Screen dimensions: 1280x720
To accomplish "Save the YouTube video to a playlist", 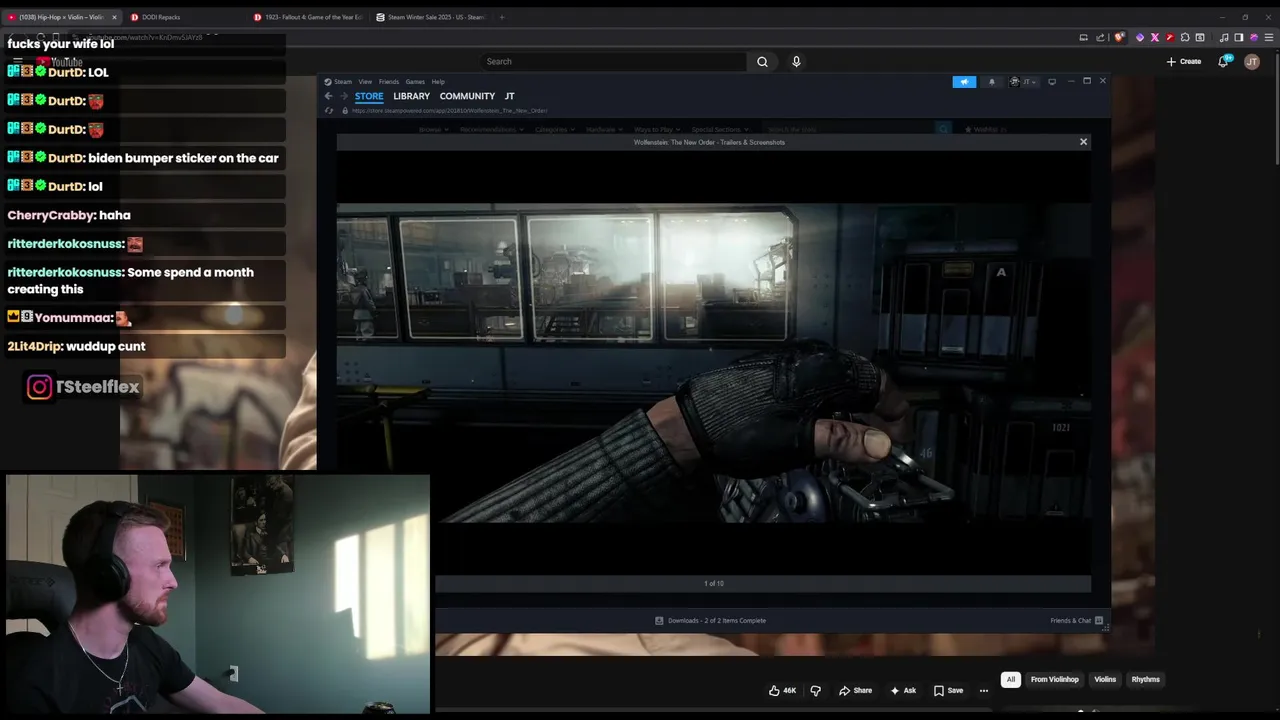I will click(x=949, y=691).
